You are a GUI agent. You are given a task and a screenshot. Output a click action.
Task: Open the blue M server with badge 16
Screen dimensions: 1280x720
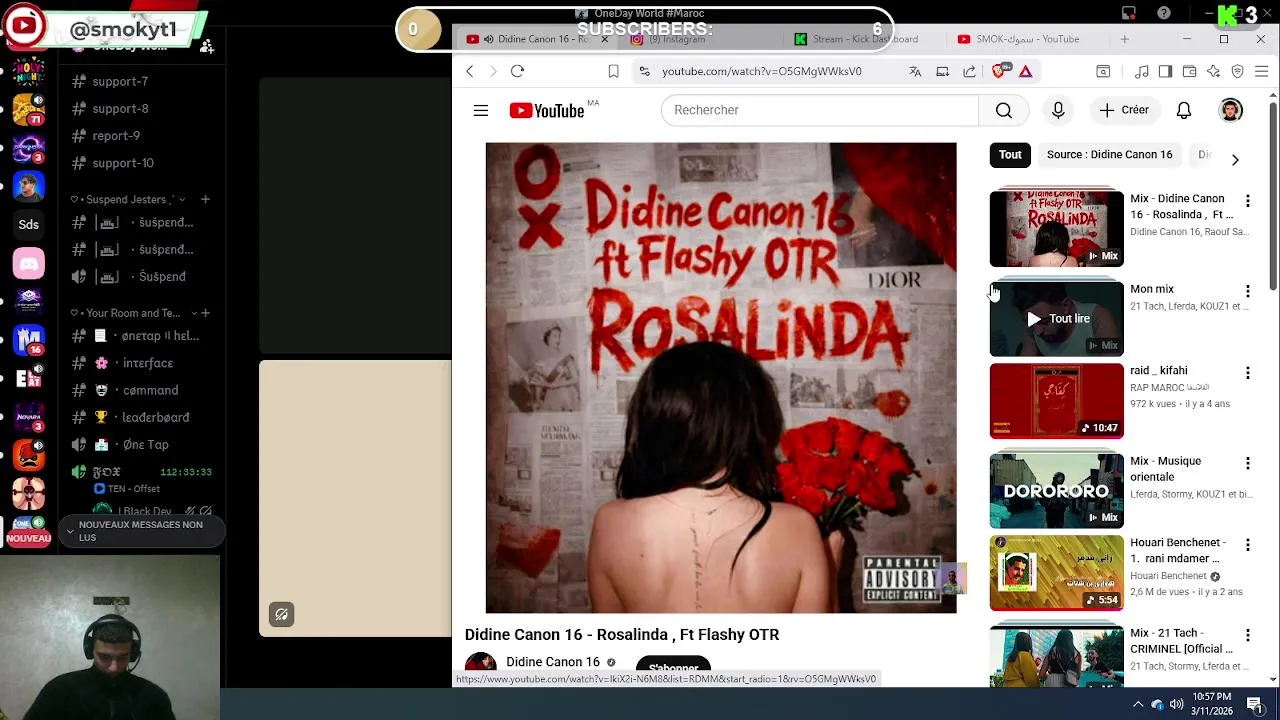click(29, 340)
